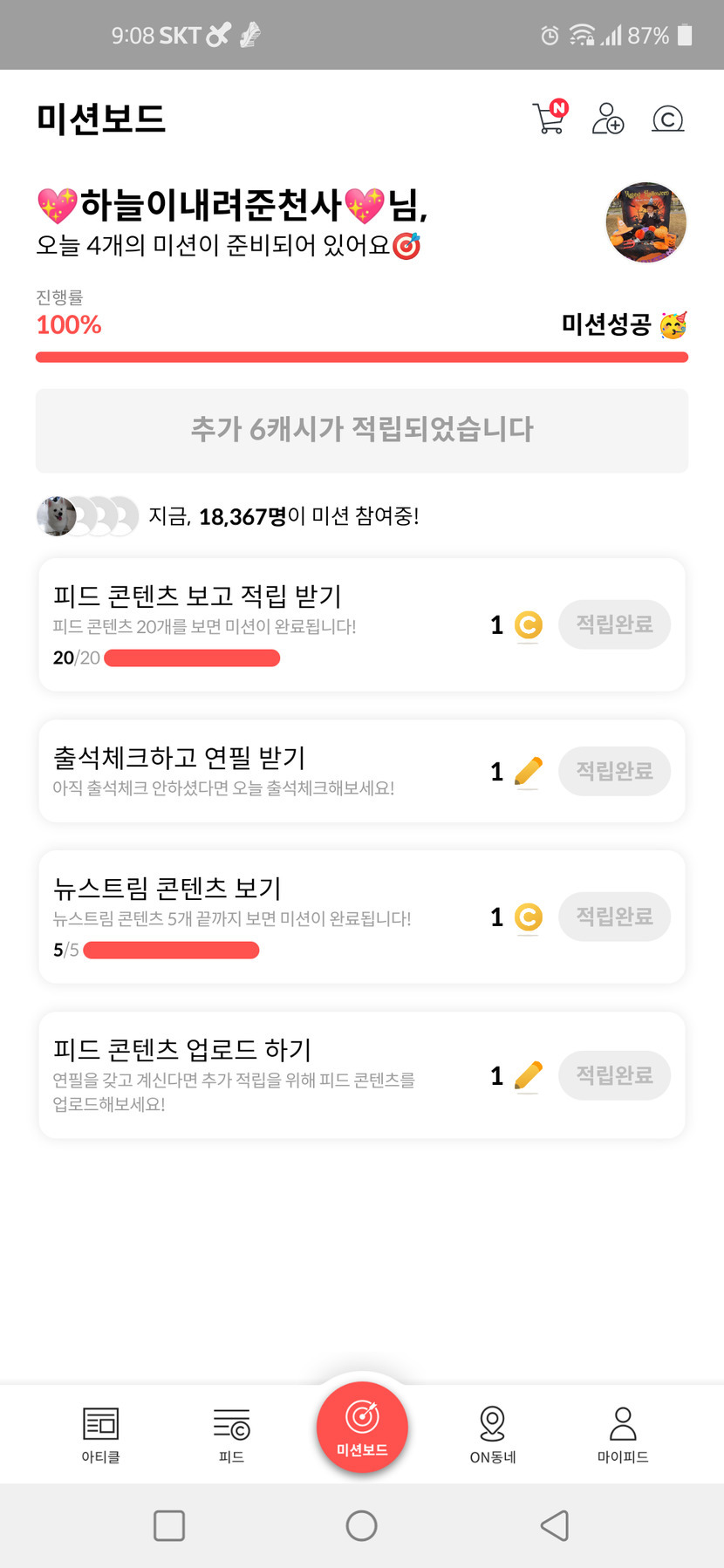Tap the 추가 6캐시가 적립되었습니다 banner
The width and height of the screenshot is (724, 1568).
[362, 430]
